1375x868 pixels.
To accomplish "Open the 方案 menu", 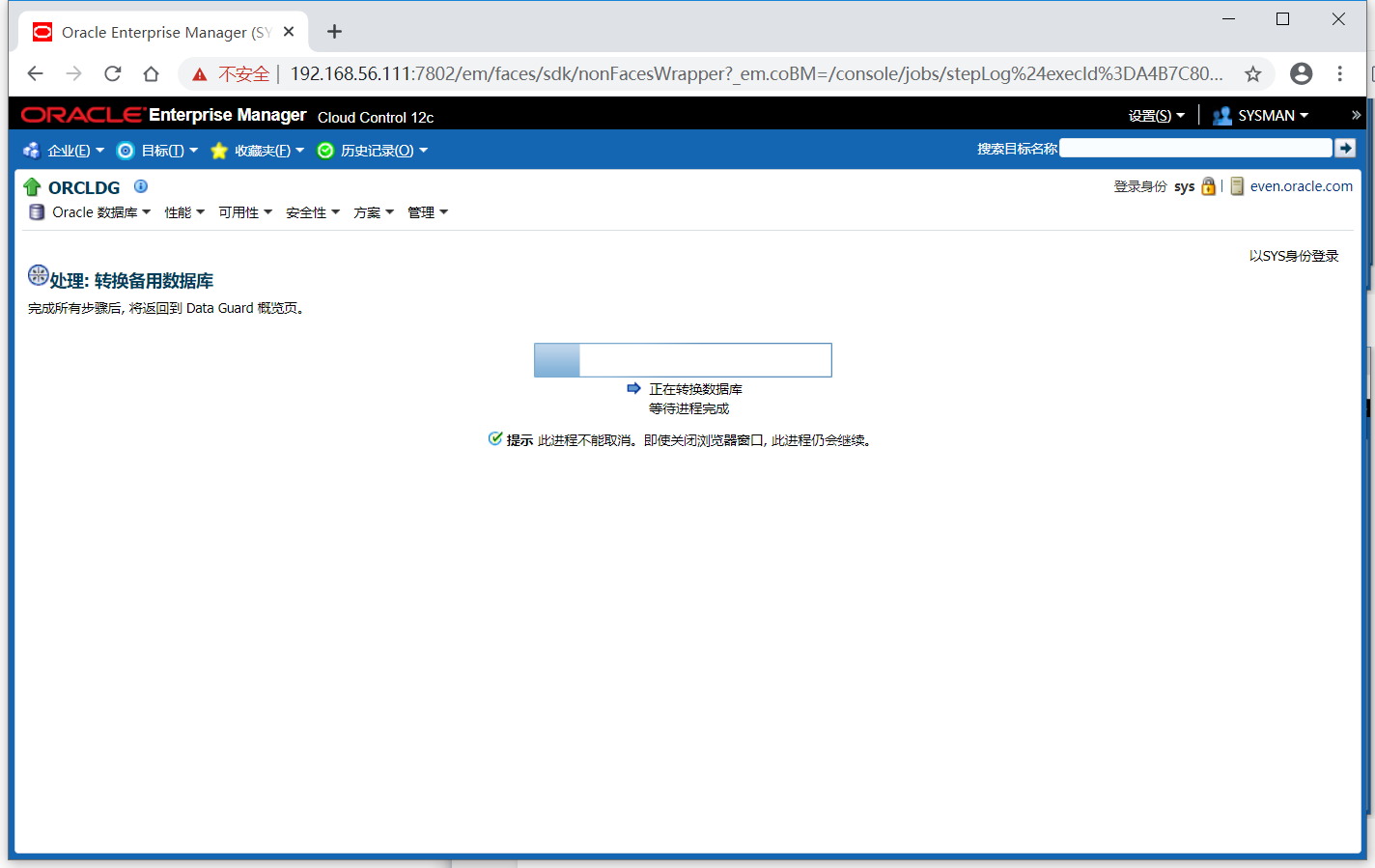I will (x=373, y=212).
